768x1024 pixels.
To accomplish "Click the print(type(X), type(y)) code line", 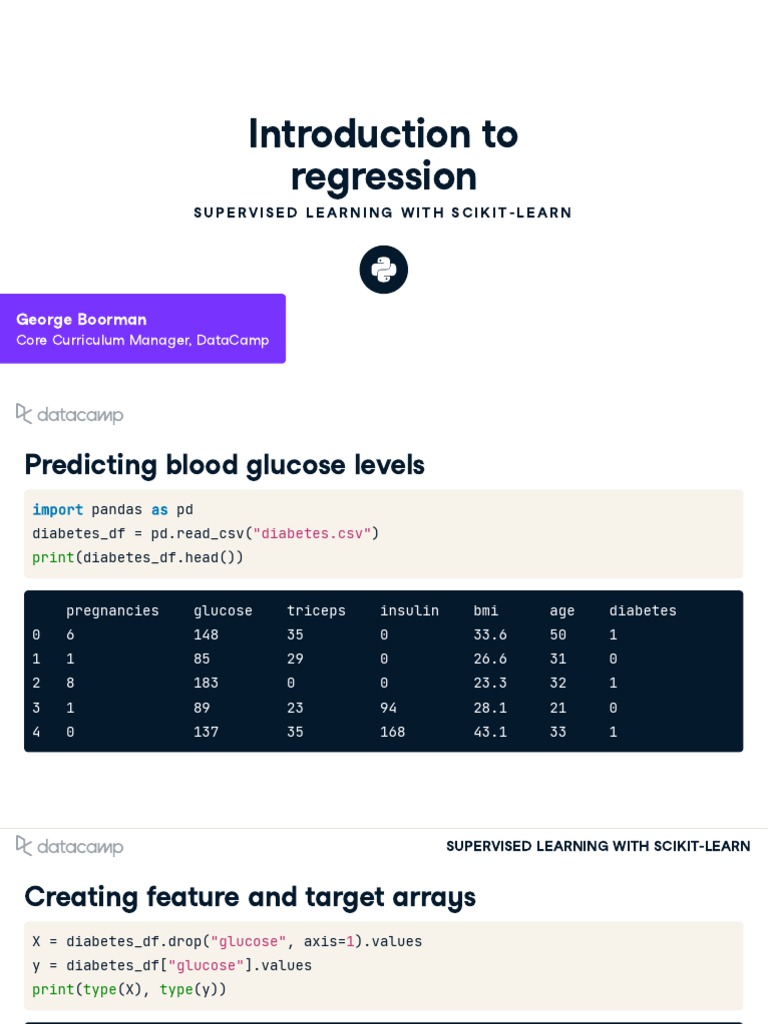I will pyautogui.click(x=130, y=990).
